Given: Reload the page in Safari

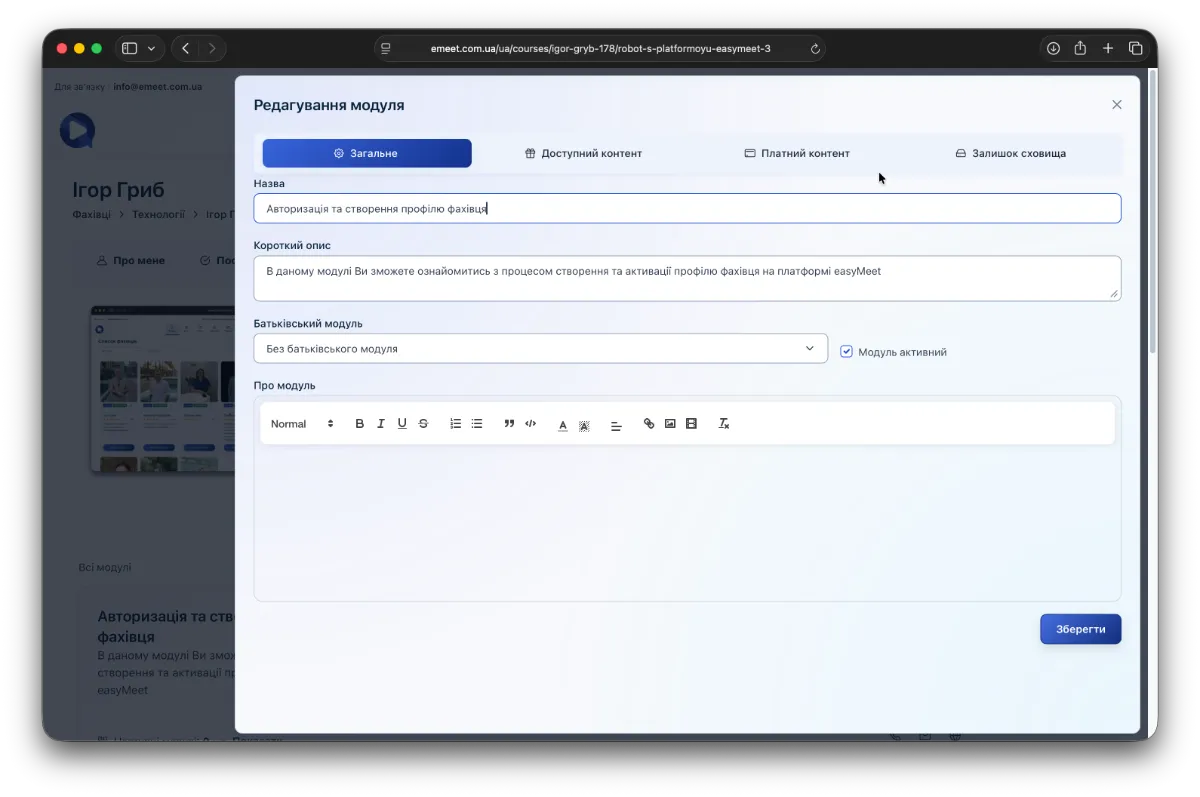Looking at the screenshot, I should pos(815,49).
